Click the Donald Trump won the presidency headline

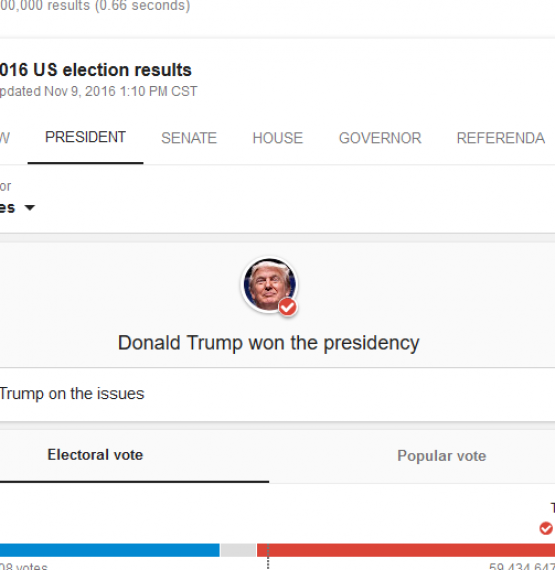[x=269, y=343]
